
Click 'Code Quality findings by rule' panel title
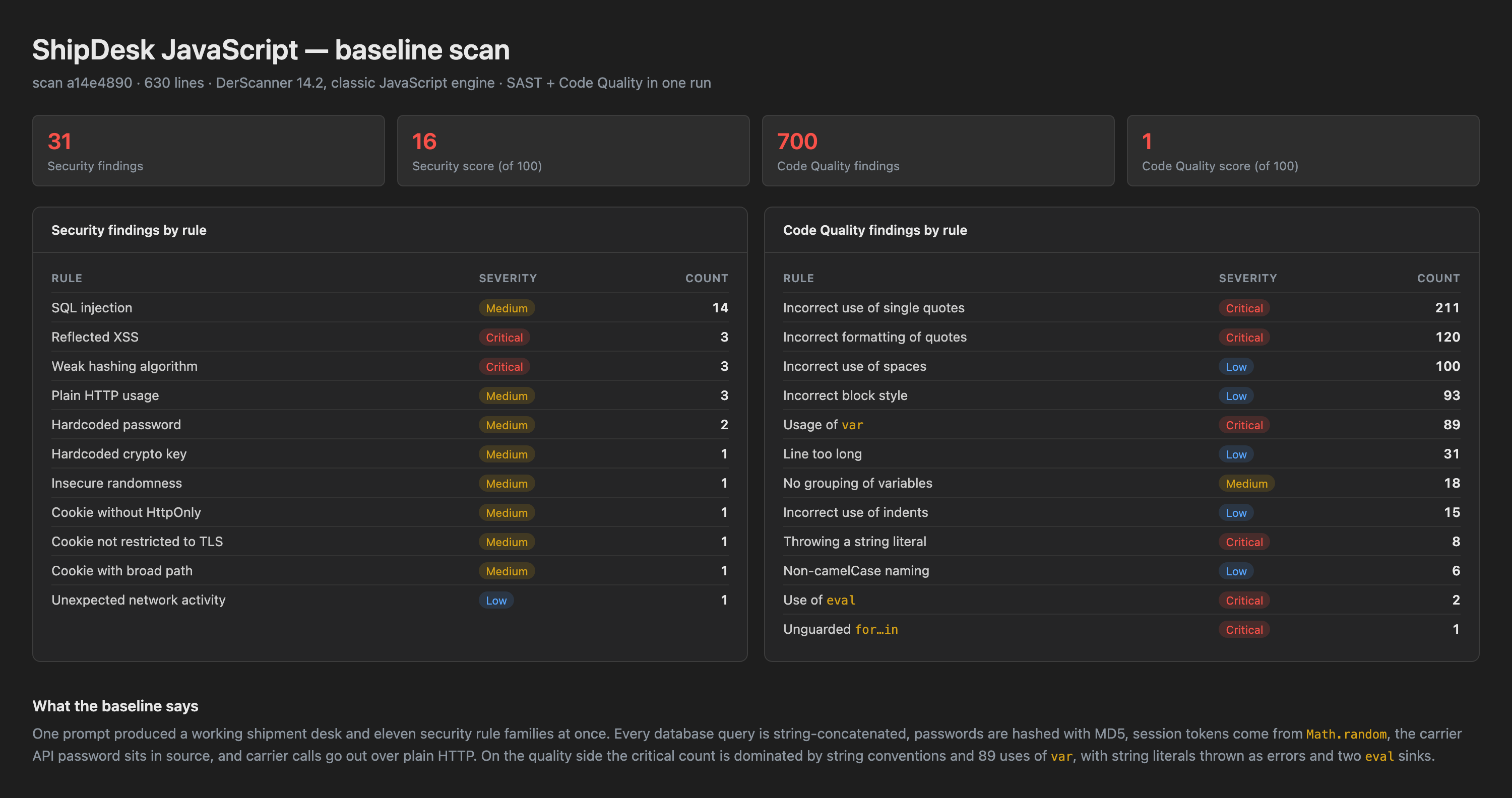(874, 230)
